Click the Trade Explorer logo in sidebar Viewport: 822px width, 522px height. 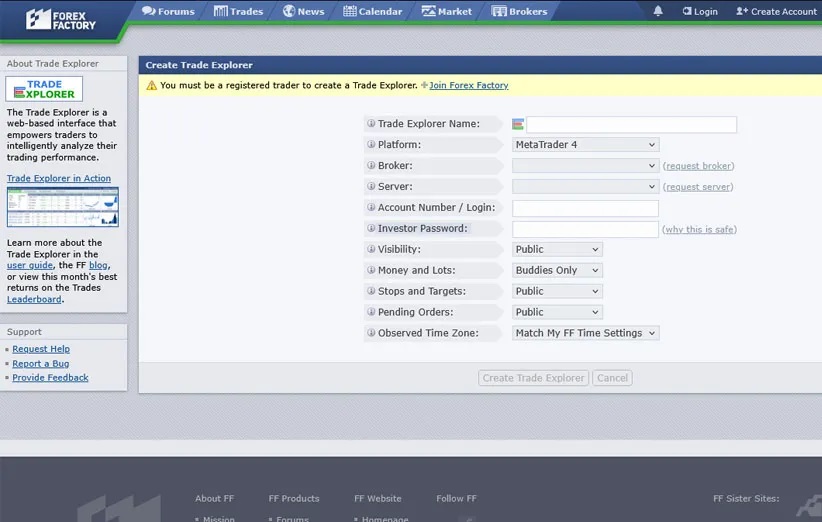click(x=44, y=90)
